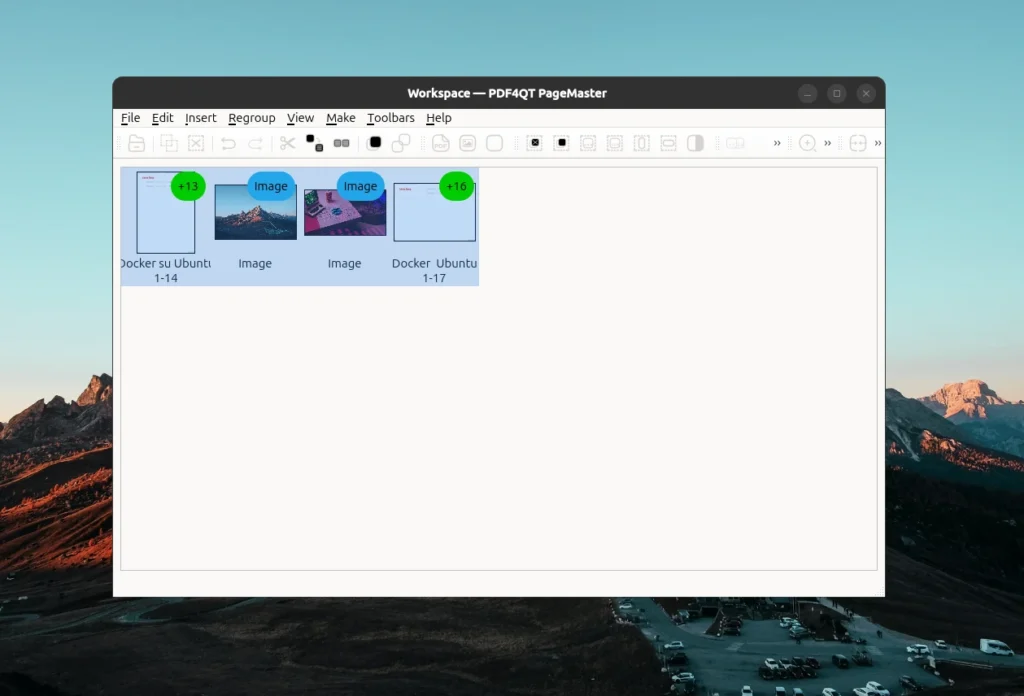Expand overflow chevron right of zoom icon

tap(828, 143)
